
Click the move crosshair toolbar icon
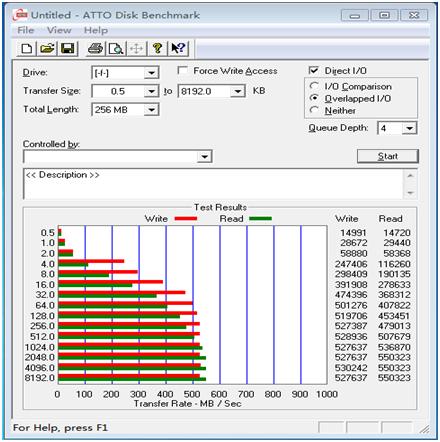pyautogui.click(x=136, y=49)
